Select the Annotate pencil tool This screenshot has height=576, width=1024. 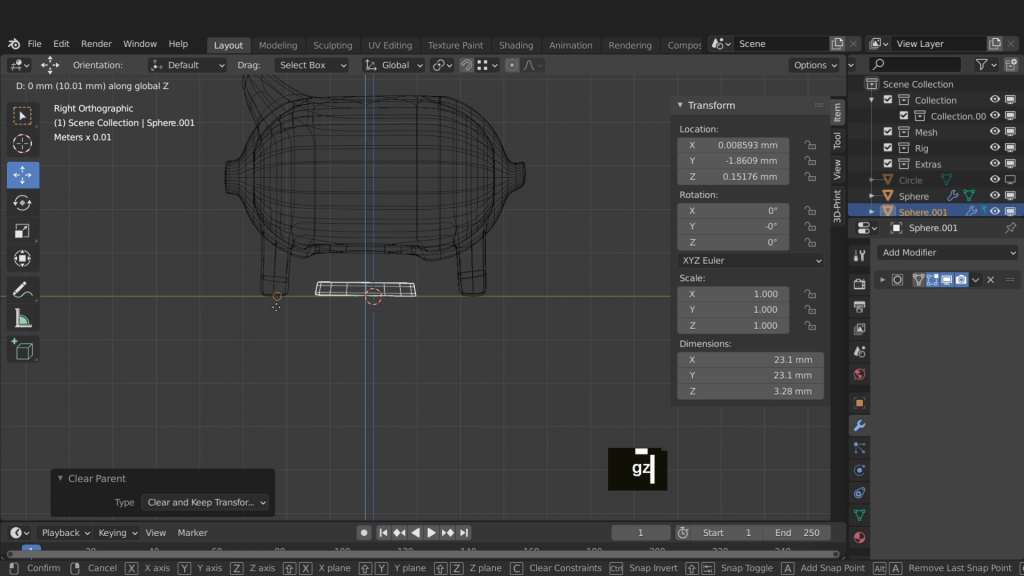coord(22,291)
